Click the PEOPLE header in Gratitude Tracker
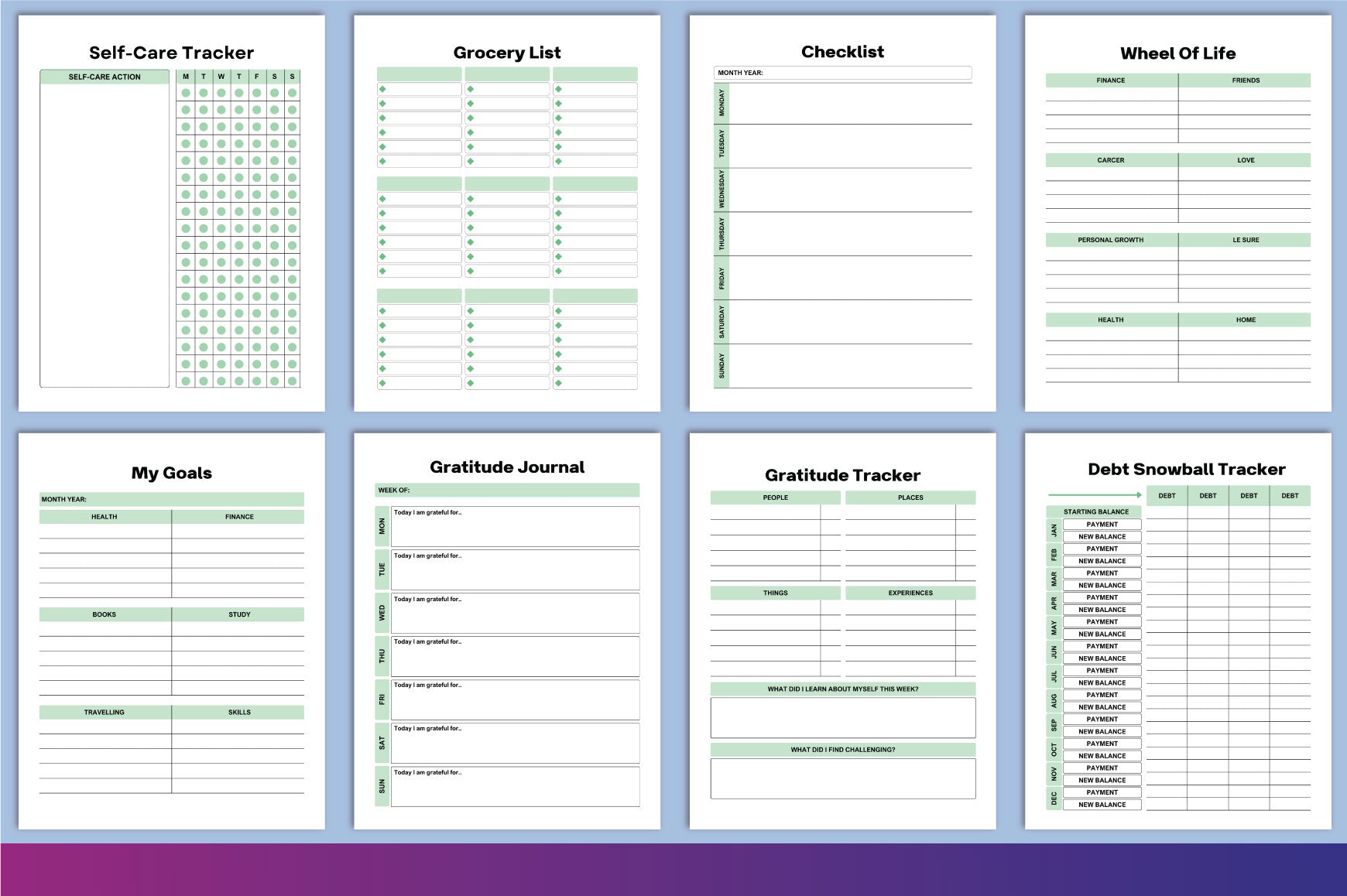The image size is (1347, 896). (x=775, y=498)
